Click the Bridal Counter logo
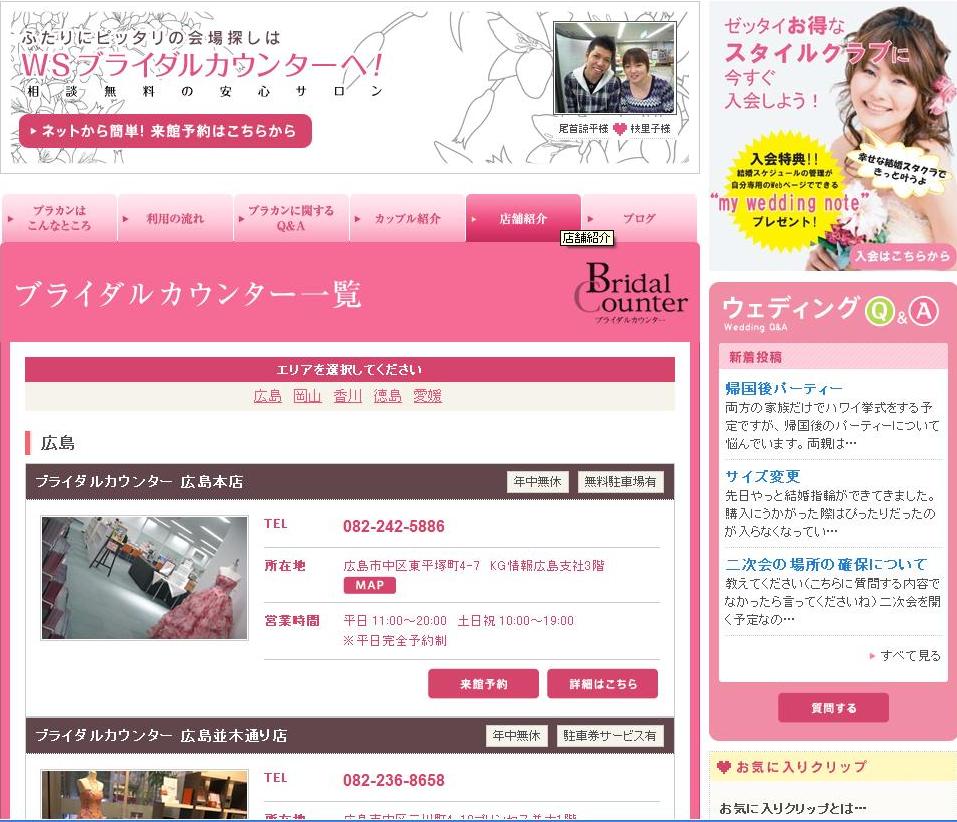Screen dimensions: 957x822 tap(631, 292)
